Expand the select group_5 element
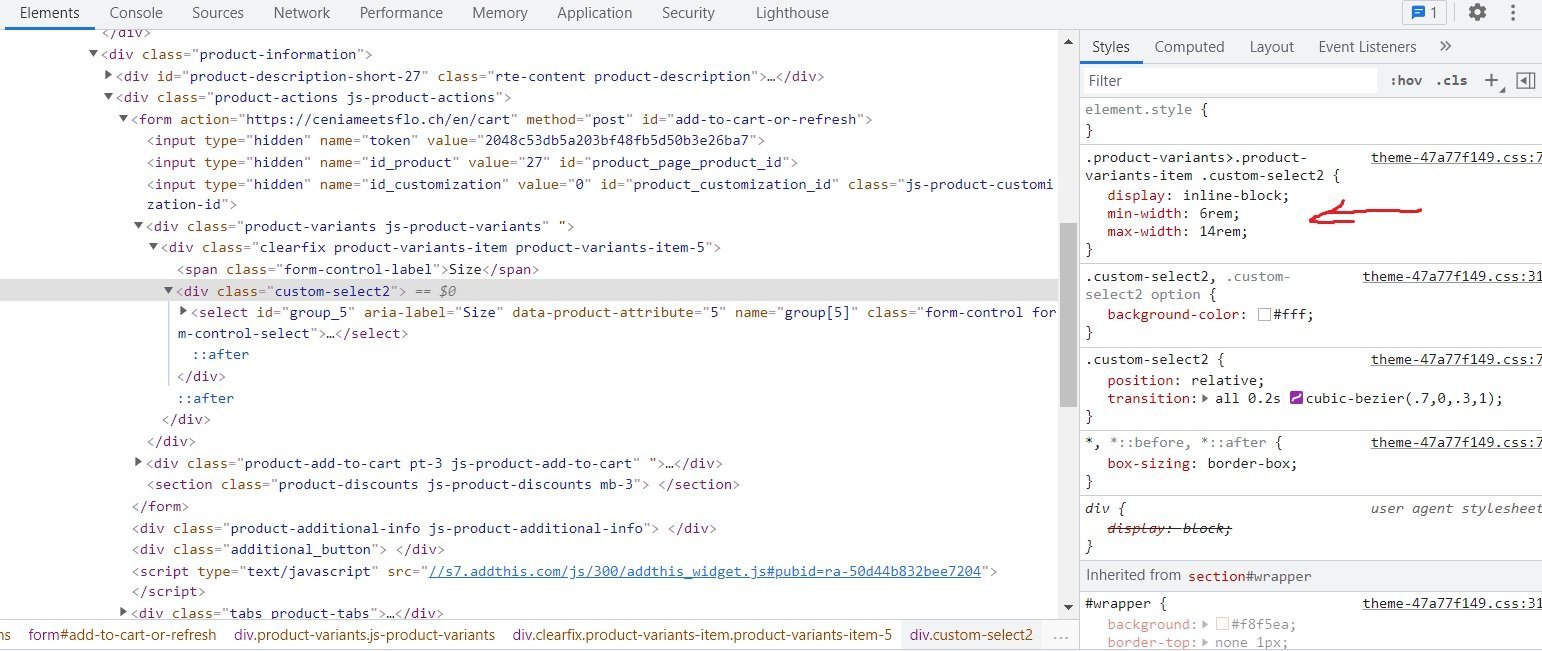 183,312
